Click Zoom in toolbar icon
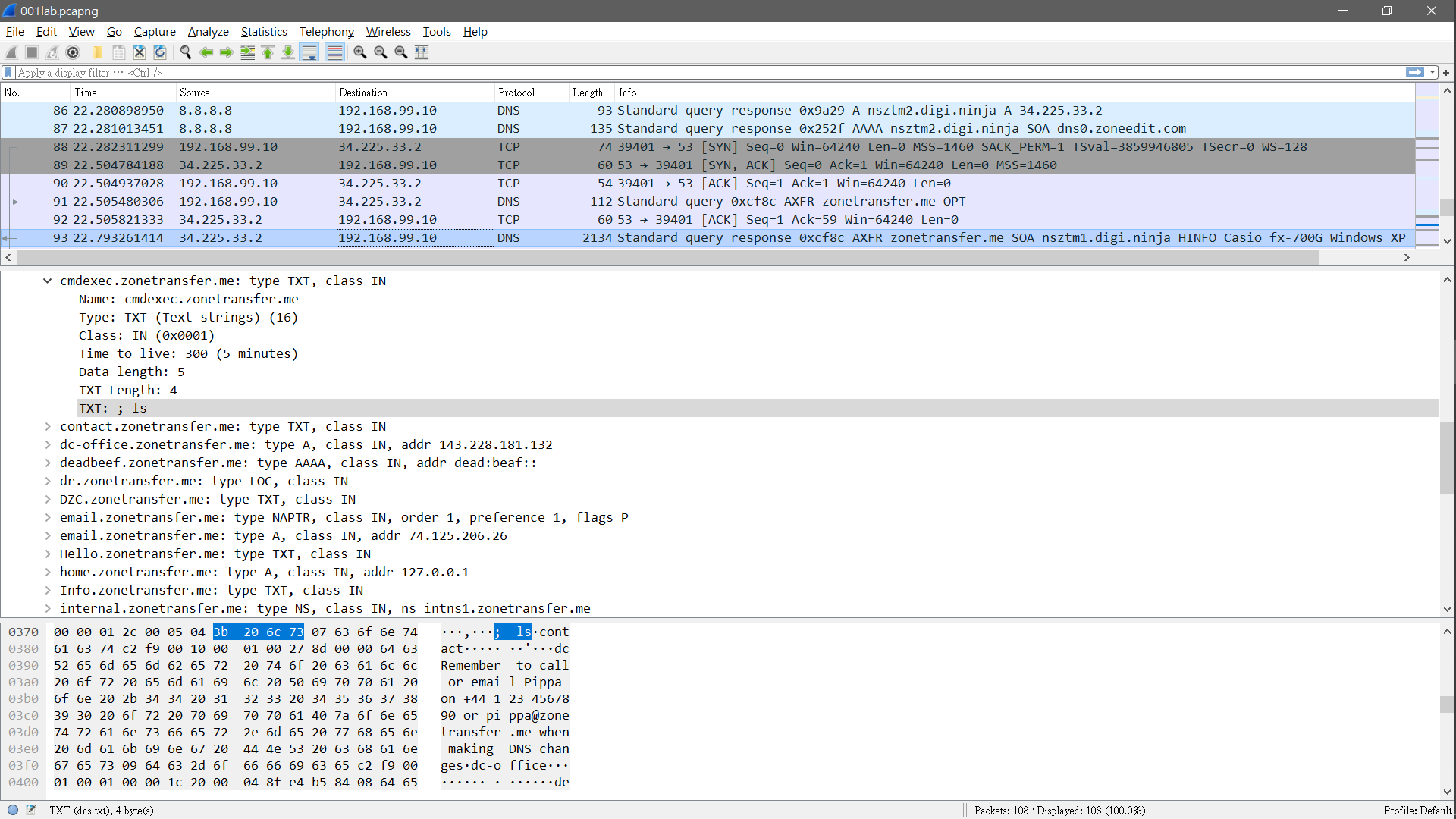The height and width of the screenshot is (819, 1456). click(x=360, y=52)
